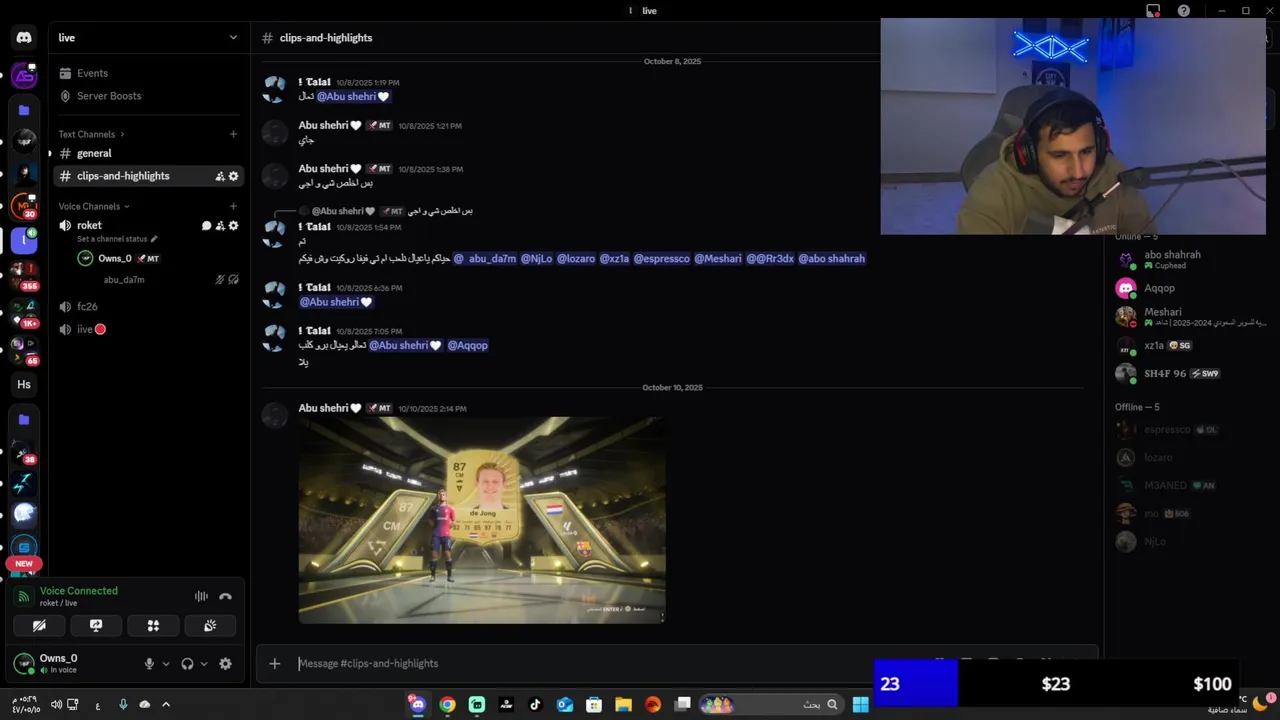Viewport: 1280px width, 720px height.
Task: Click the @abo shahrah mention
Action: click(831, 258)
